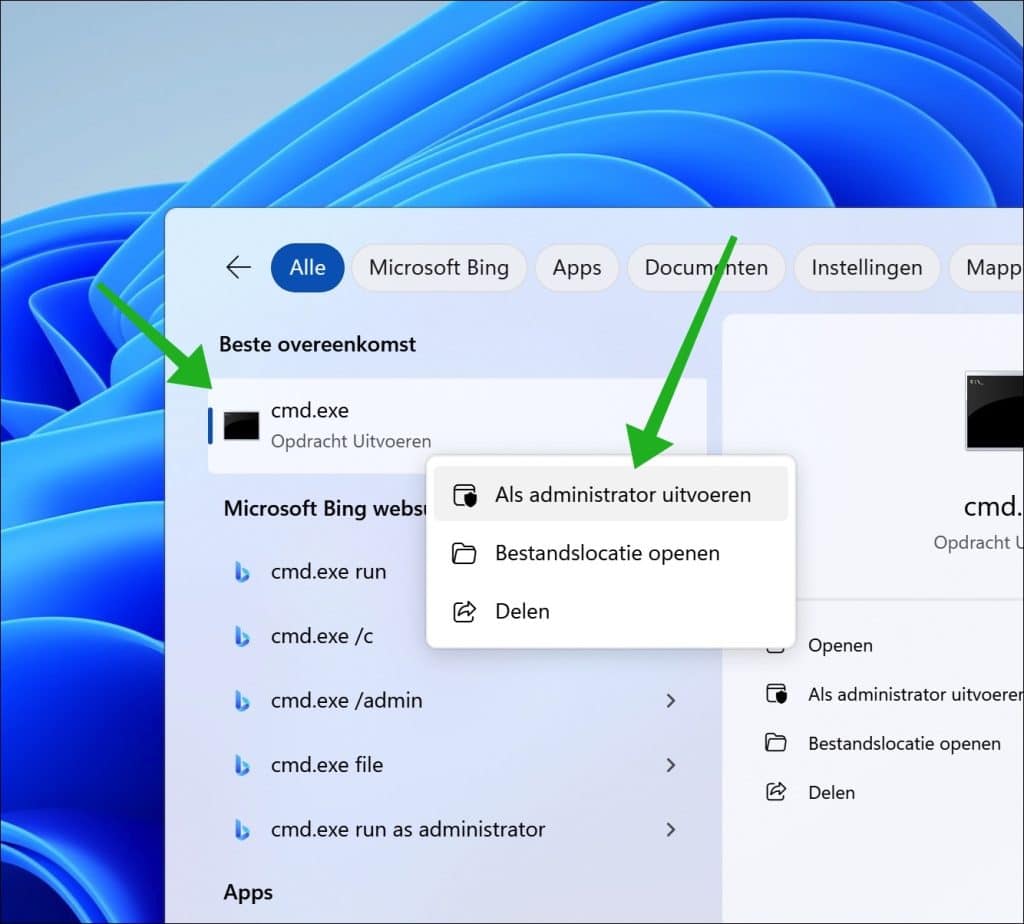This screenshot has width=1024, height=924.
Task: Click share icon in context menu
Action: click(464, 612)
